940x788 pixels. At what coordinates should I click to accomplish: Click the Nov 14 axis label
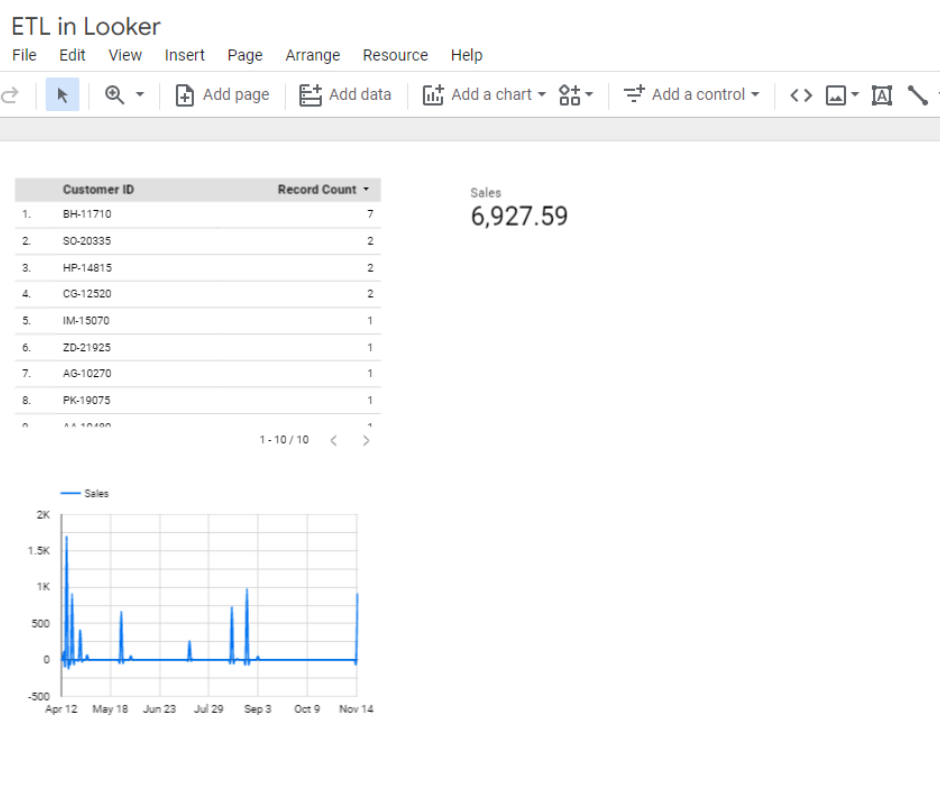point(356,709)
